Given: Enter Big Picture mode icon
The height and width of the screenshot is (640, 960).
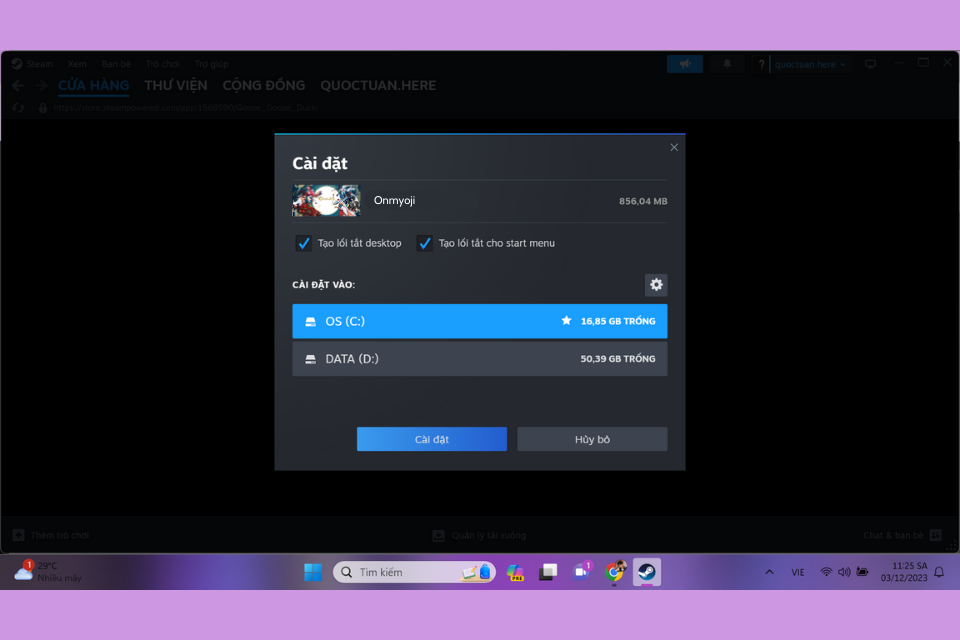Looking at the screenshot, I should [871, 64].
